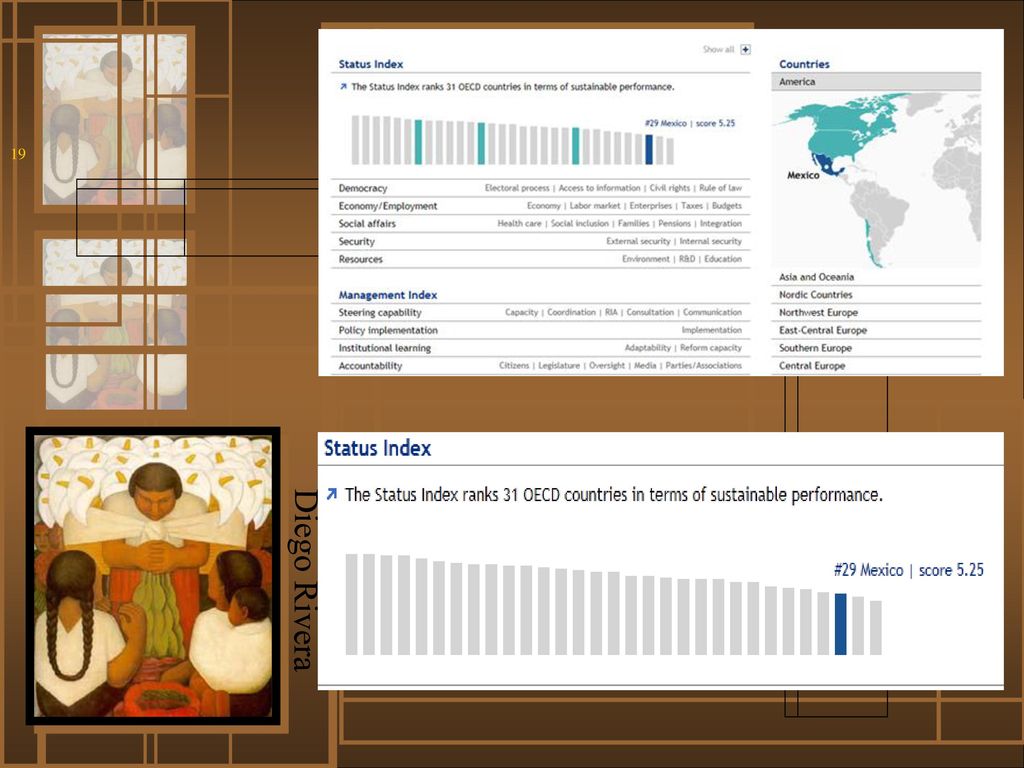Click slide number 19
The image size is (1024, 768).
click(x=18, y=154)
